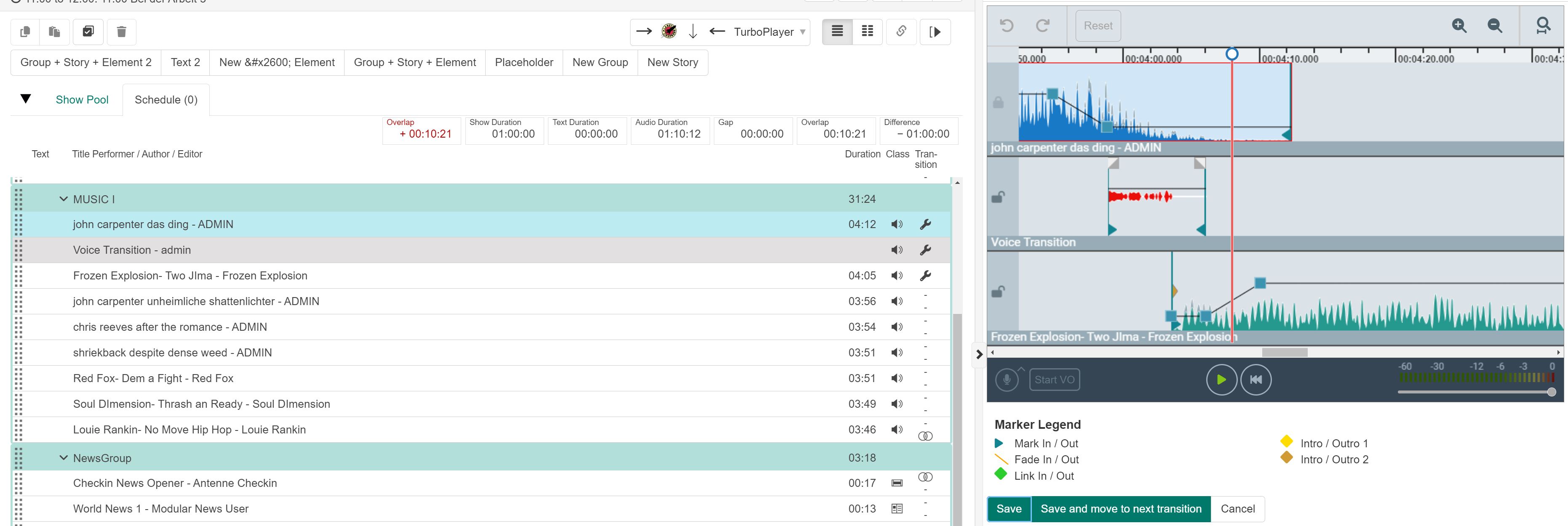Viewport: 1568px width, 526px height.
Task: Click the Save button
Action: [x=1009, y=509]
